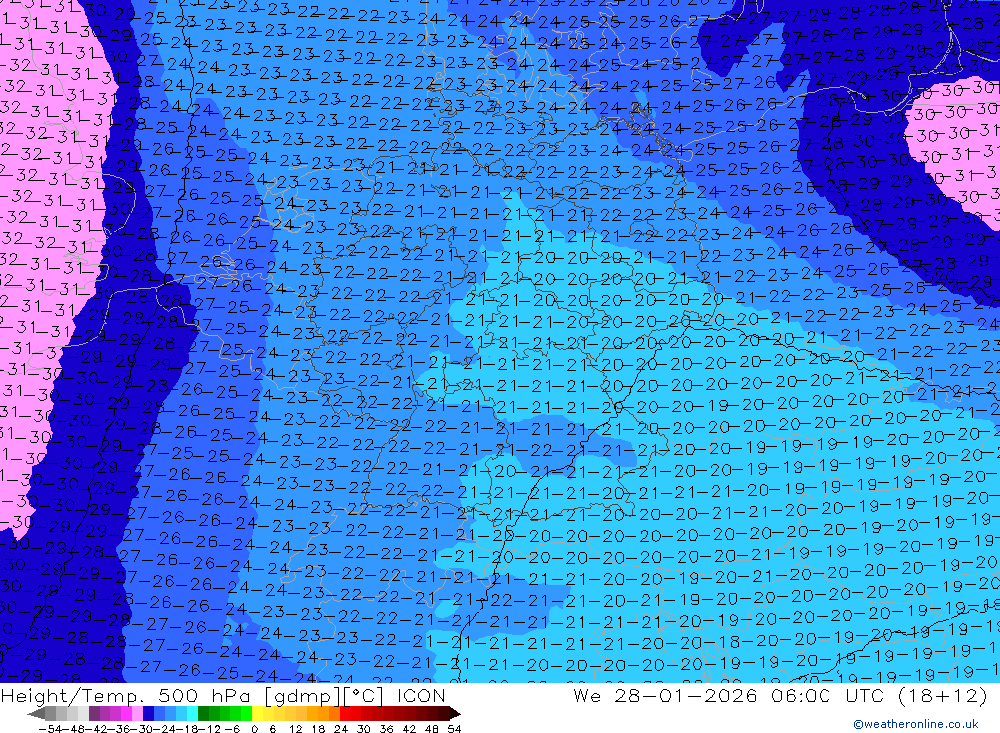Viewport: 1000px width, 733px height.
Task: Click the yellow legend swatch at 0
Action: (258, 713)
